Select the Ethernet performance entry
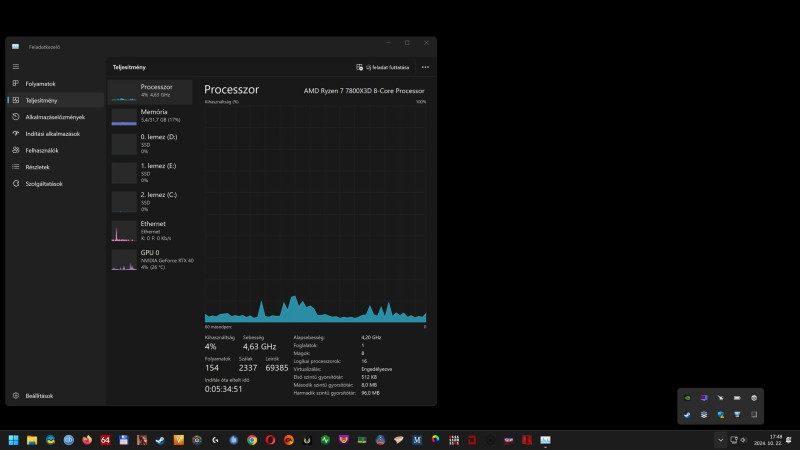 point(151,231)
